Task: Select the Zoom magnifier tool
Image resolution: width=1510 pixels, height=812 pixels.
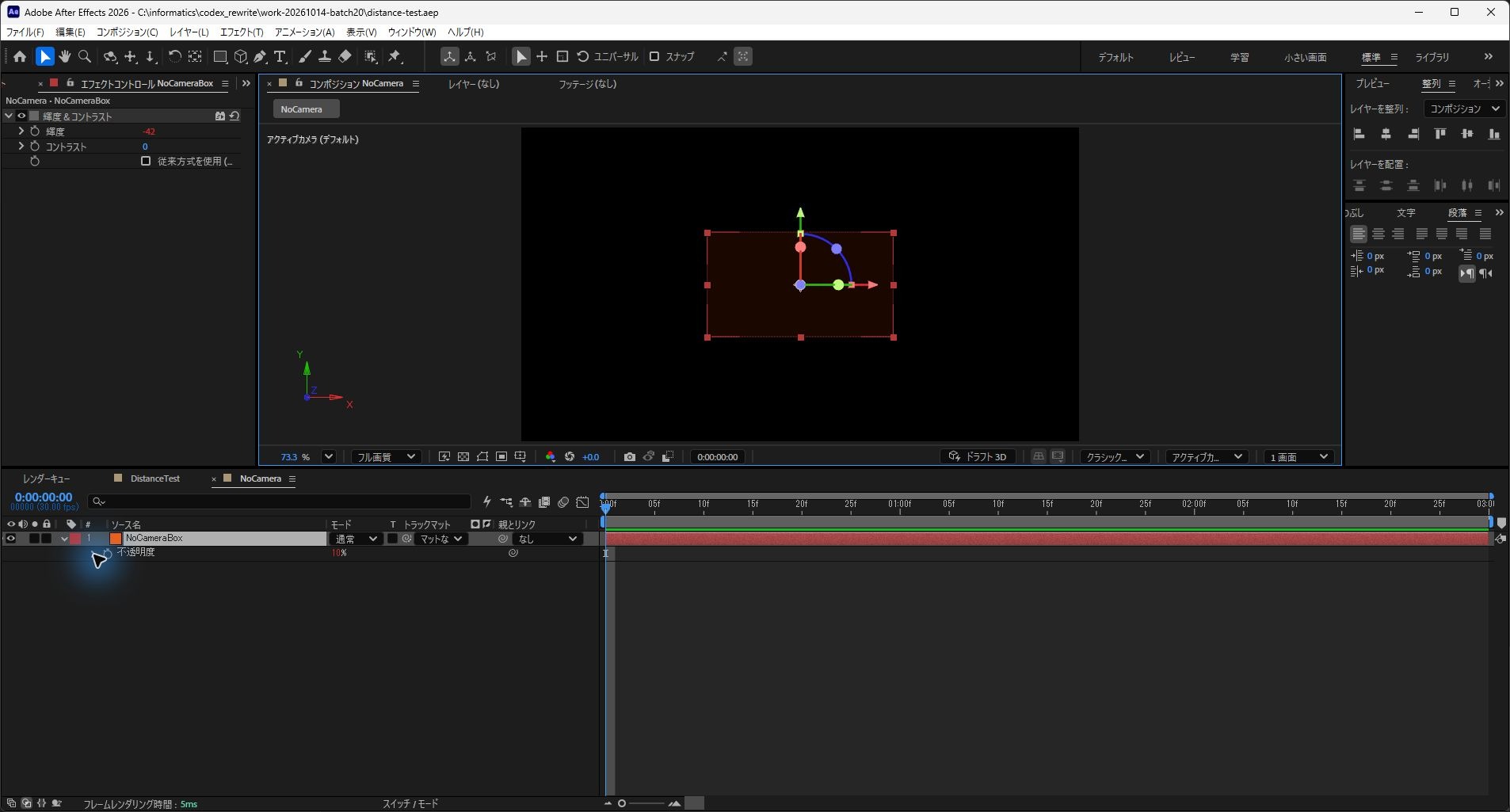Action: pyautogui.click(x=85, y=56)
